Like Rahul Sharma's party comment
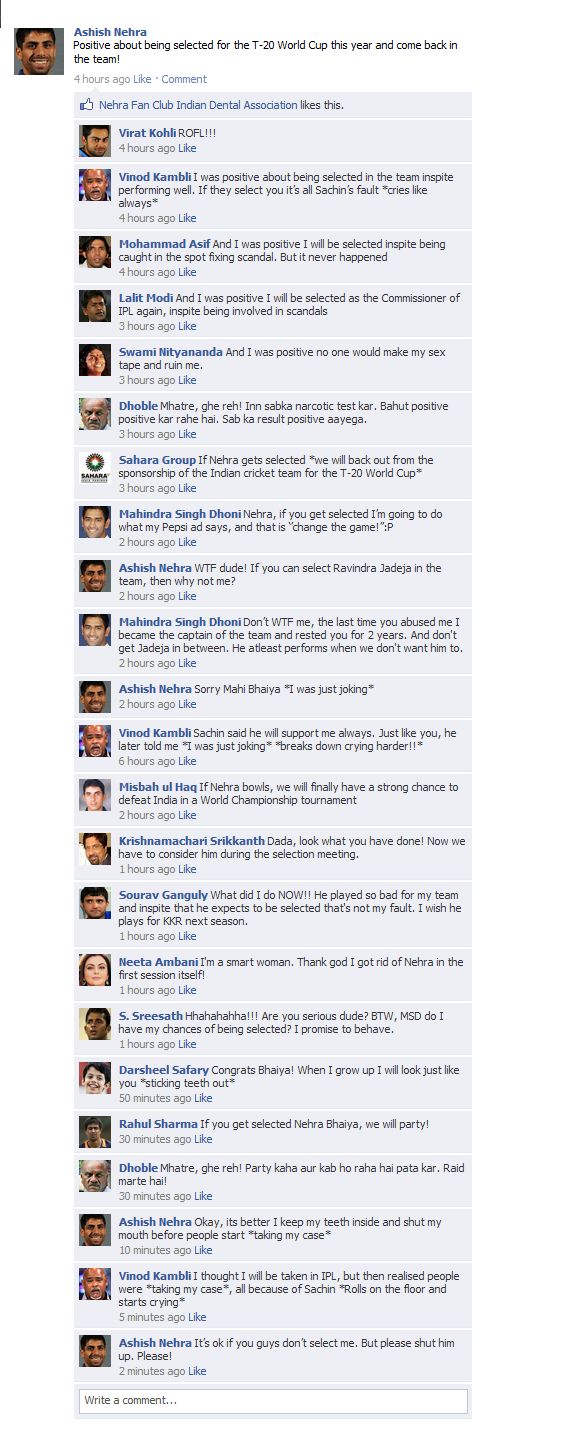Screen dimensions: 561x1432 pyautogui.click(x=203, y=1139)
